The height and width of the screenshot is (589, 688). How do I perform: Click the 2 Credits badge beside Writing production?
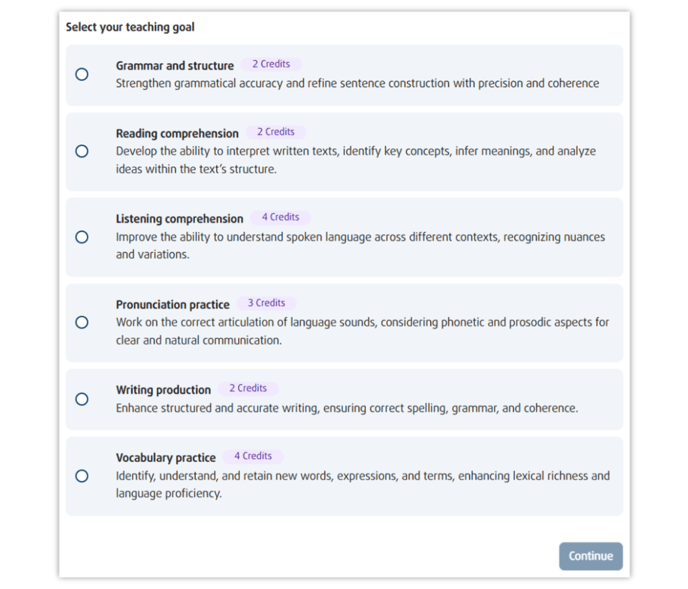click(248, 388)
